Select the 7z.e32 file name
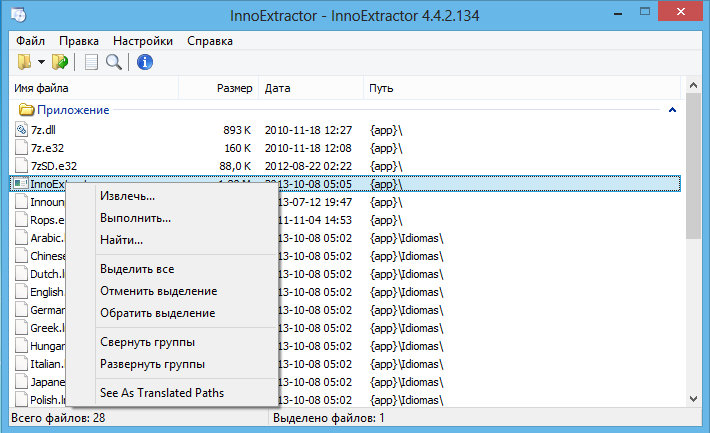The height and width of the screenshot is (433, 710). tap(48, 148)
